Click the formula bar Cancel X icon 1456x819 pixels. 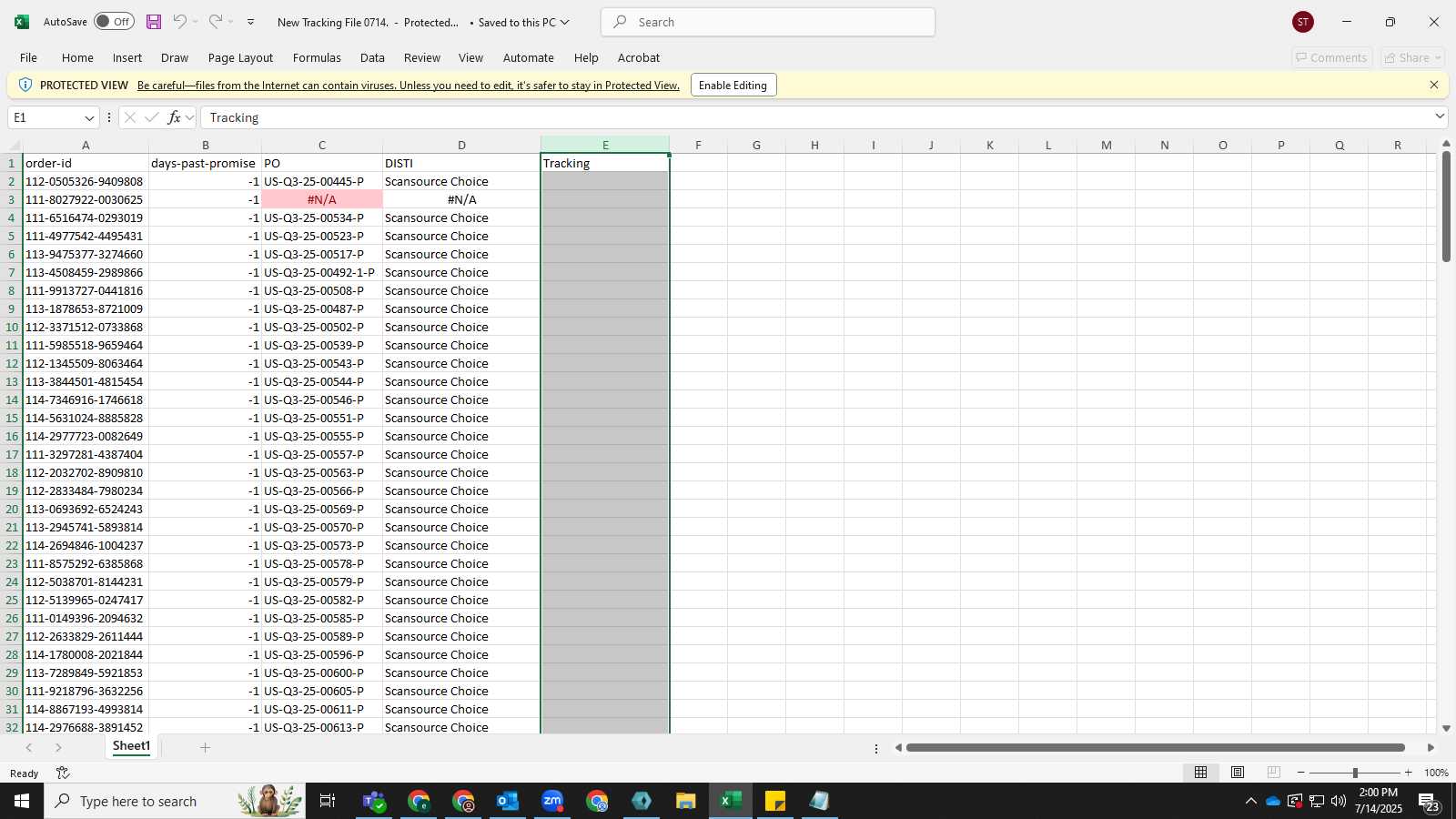[130, 117]
